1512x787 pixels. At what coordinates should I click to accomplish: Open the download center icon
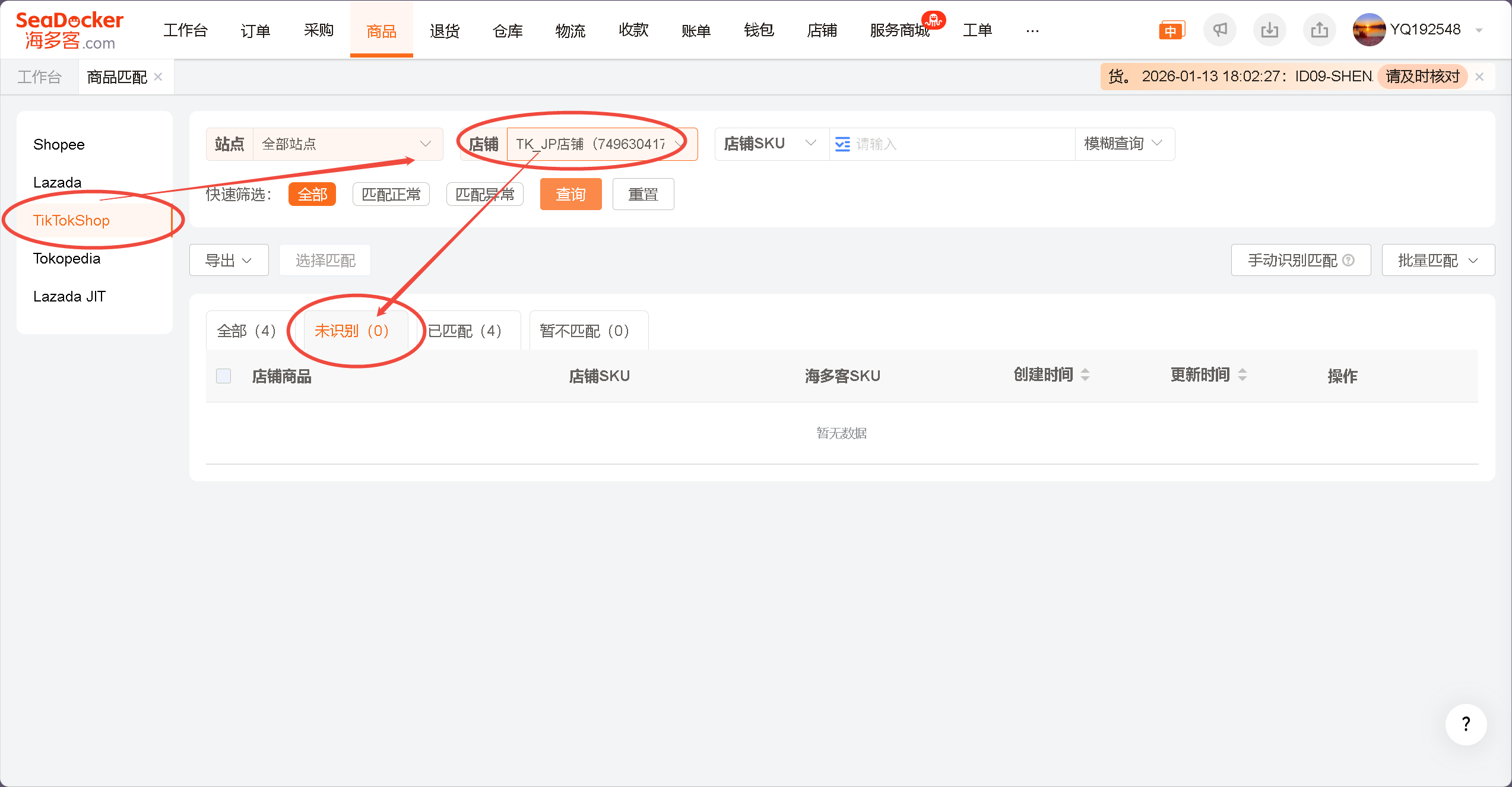(1270, 30)
